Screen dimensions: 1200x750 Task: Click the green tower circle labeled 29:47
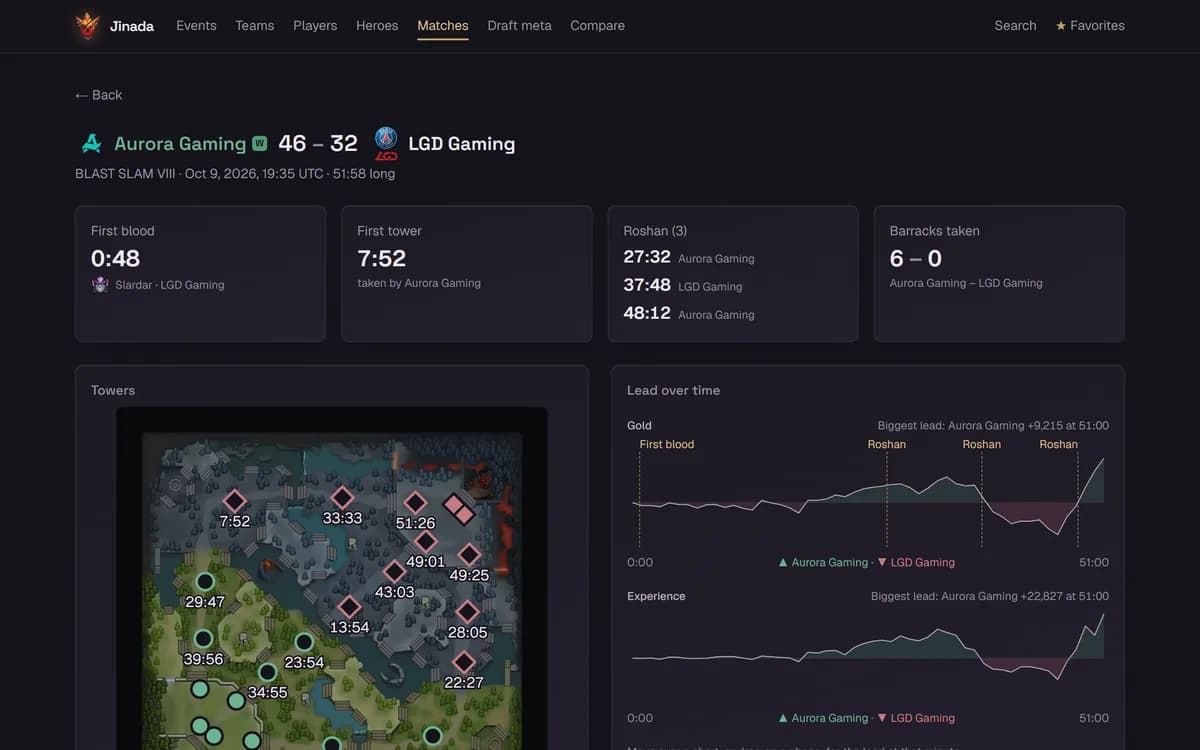click(205, 581)
